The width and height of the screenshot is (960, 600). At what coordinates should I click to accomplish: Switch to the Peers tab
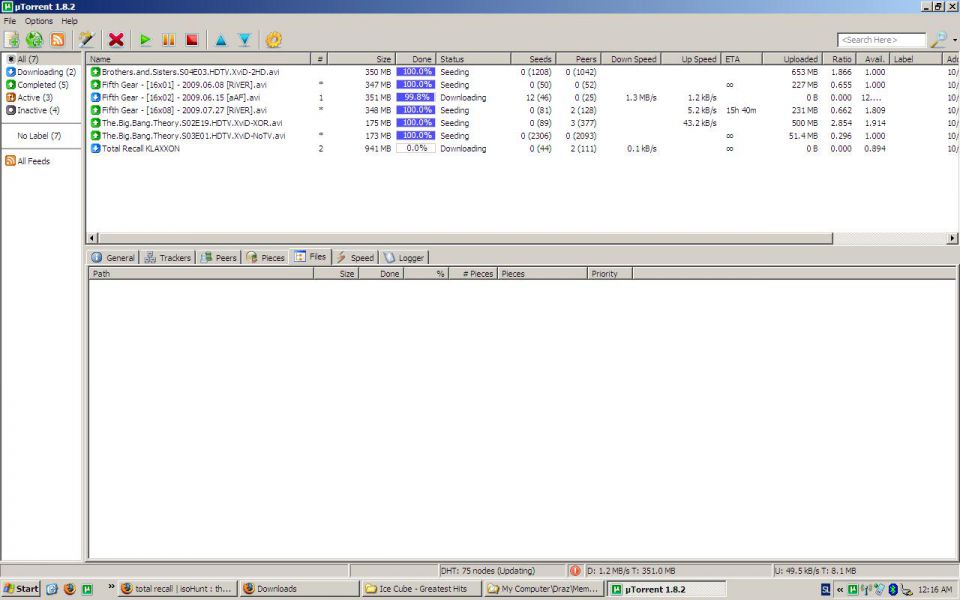click(x=219, y=258)
